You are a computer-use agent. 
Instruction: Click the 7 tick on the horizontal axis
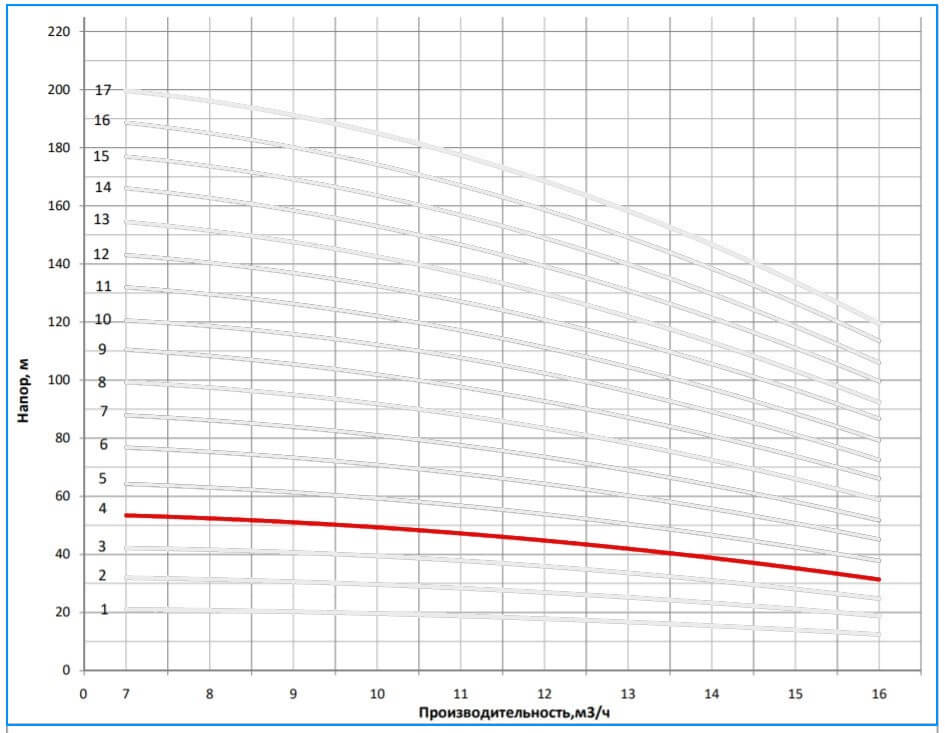click(127, 693)
